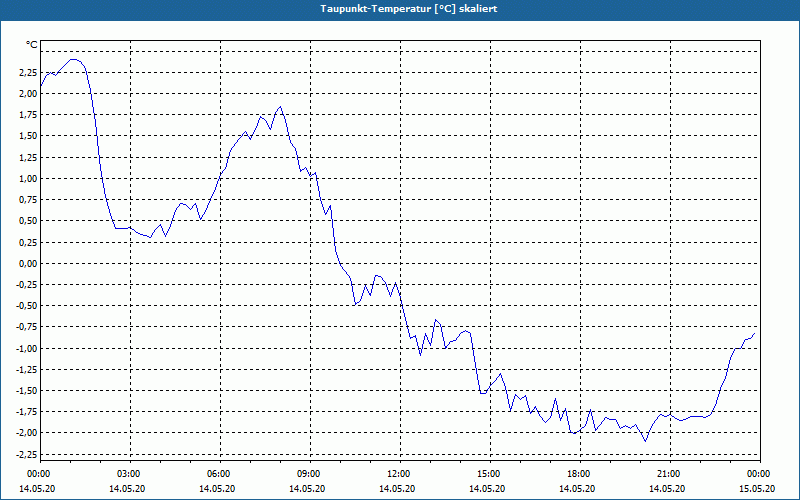Image resolution: width=800 pixels, height=500 pixels.
Task: Click the 00:00 label above date 15.05.20
Action: coord(760,474)
